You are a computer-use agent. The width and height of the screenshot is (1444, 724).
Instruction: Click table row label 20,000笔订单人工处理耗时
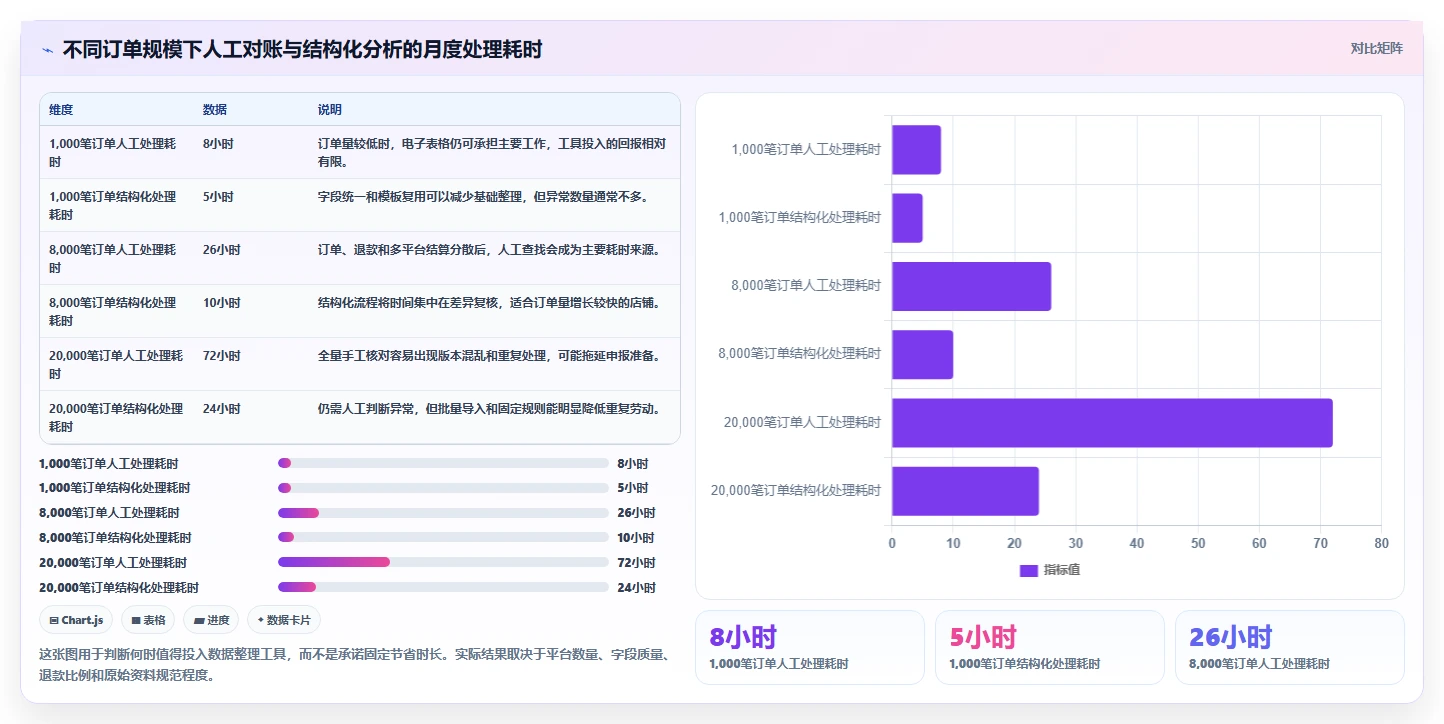(x=115, y=365)
